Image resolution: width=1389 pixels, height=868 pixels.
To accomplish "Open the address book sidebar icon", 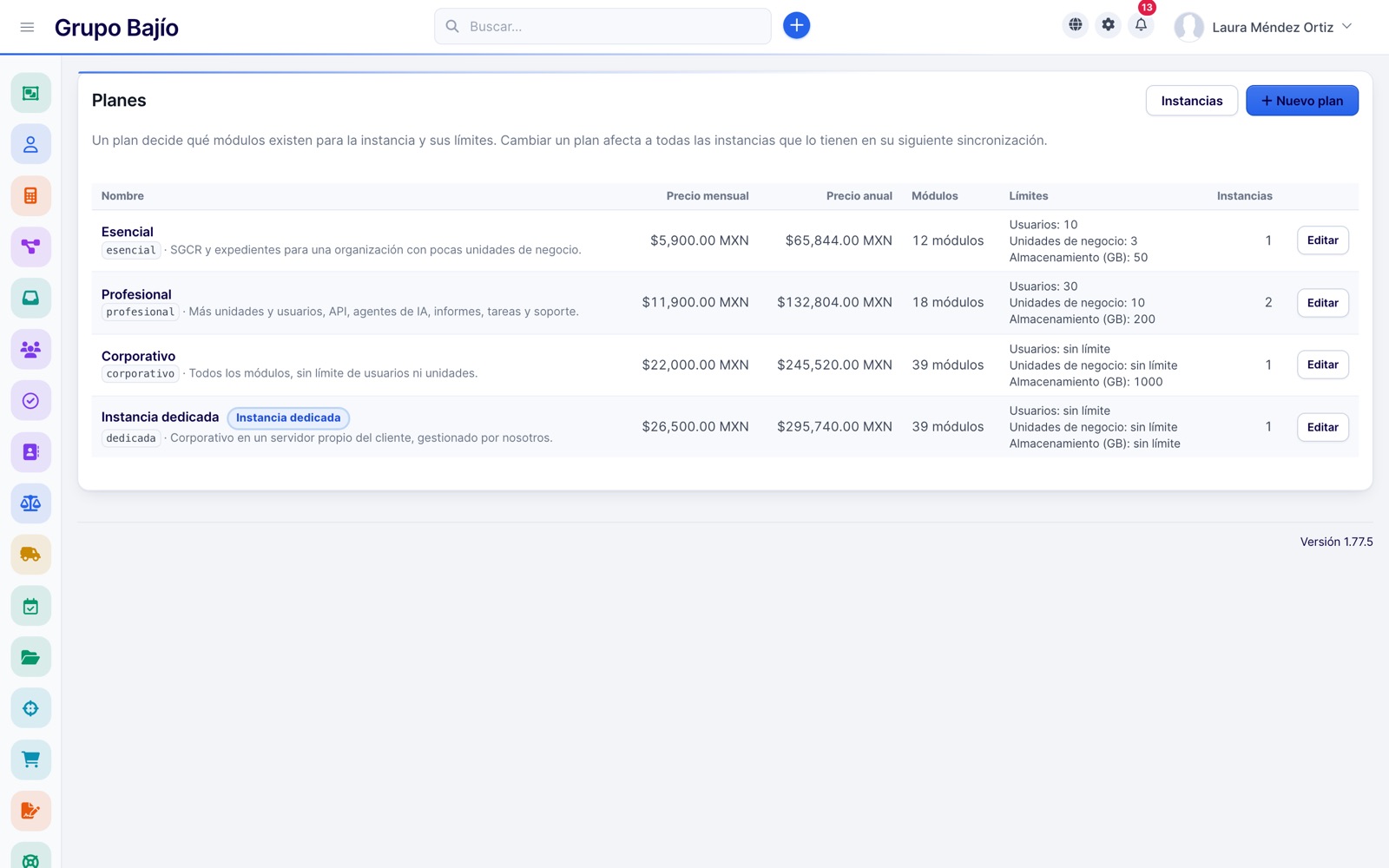I will click(x=30, y=451).
